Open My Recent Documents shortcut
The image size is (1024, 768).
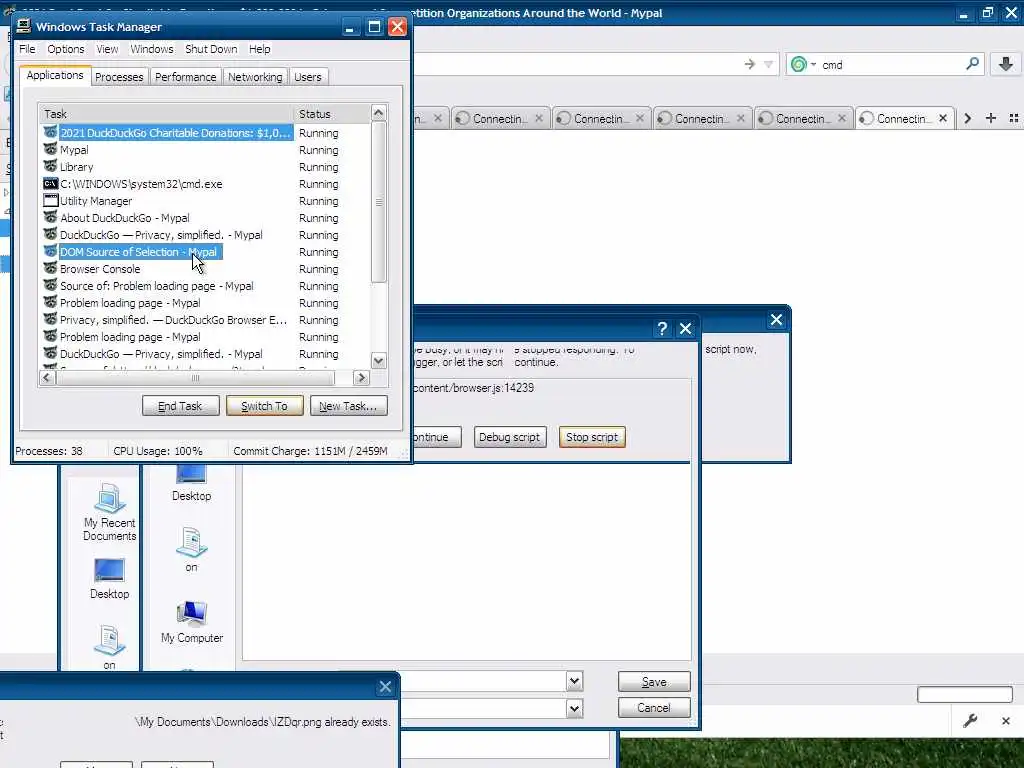pos(109,513)
